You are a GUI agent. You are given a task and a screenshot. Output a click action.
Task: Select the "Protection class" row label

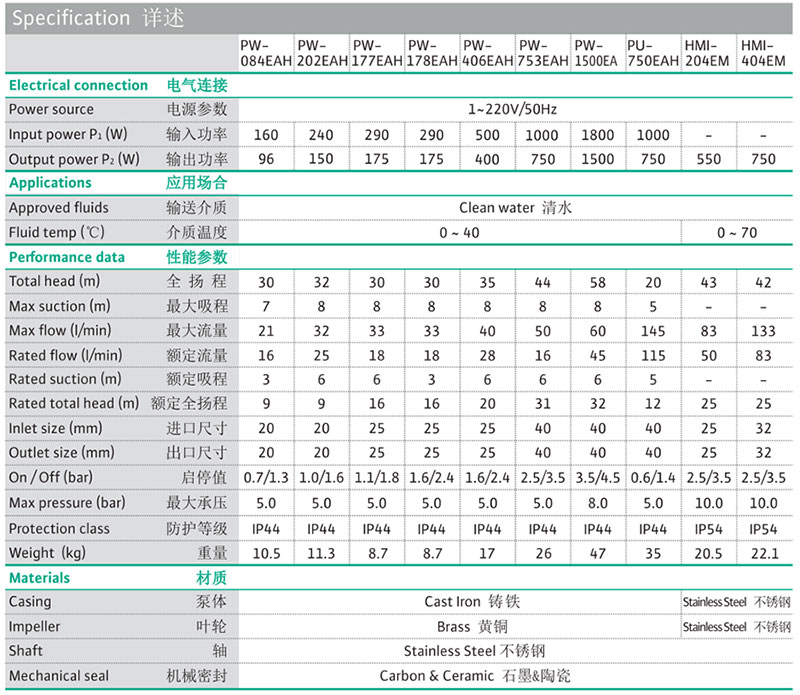click(x=58, y=528)
